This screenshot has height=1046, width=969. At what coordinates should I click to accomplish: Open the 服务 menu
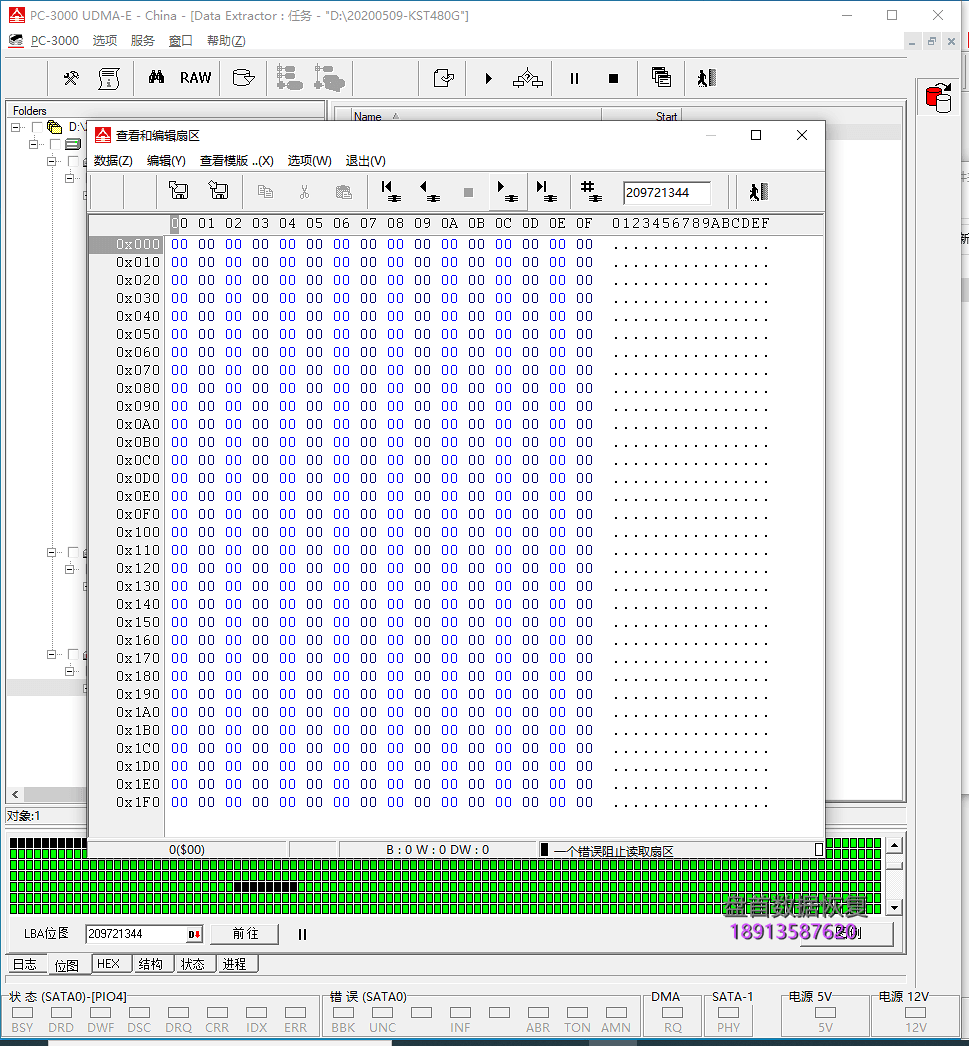tap(143, 41)
